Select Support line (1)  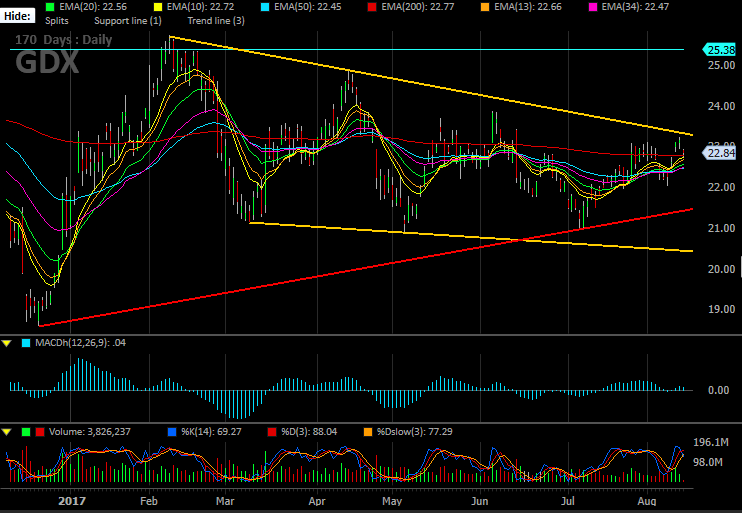click(128, 21)
